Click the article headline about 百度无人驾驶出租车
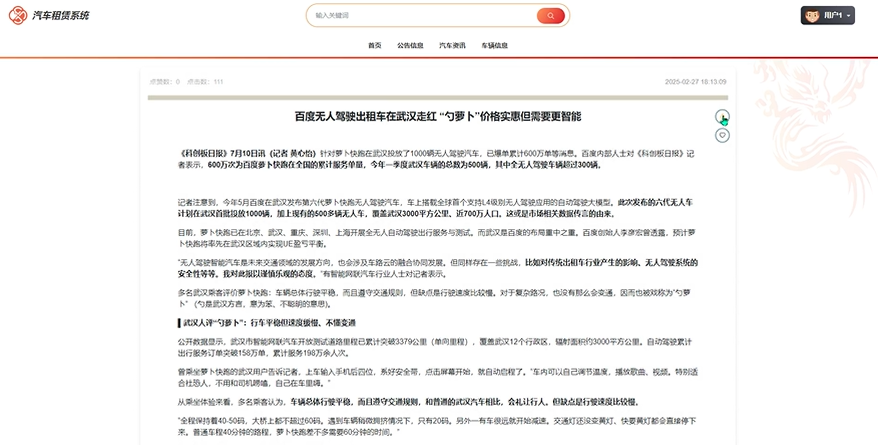 point(438,116)
